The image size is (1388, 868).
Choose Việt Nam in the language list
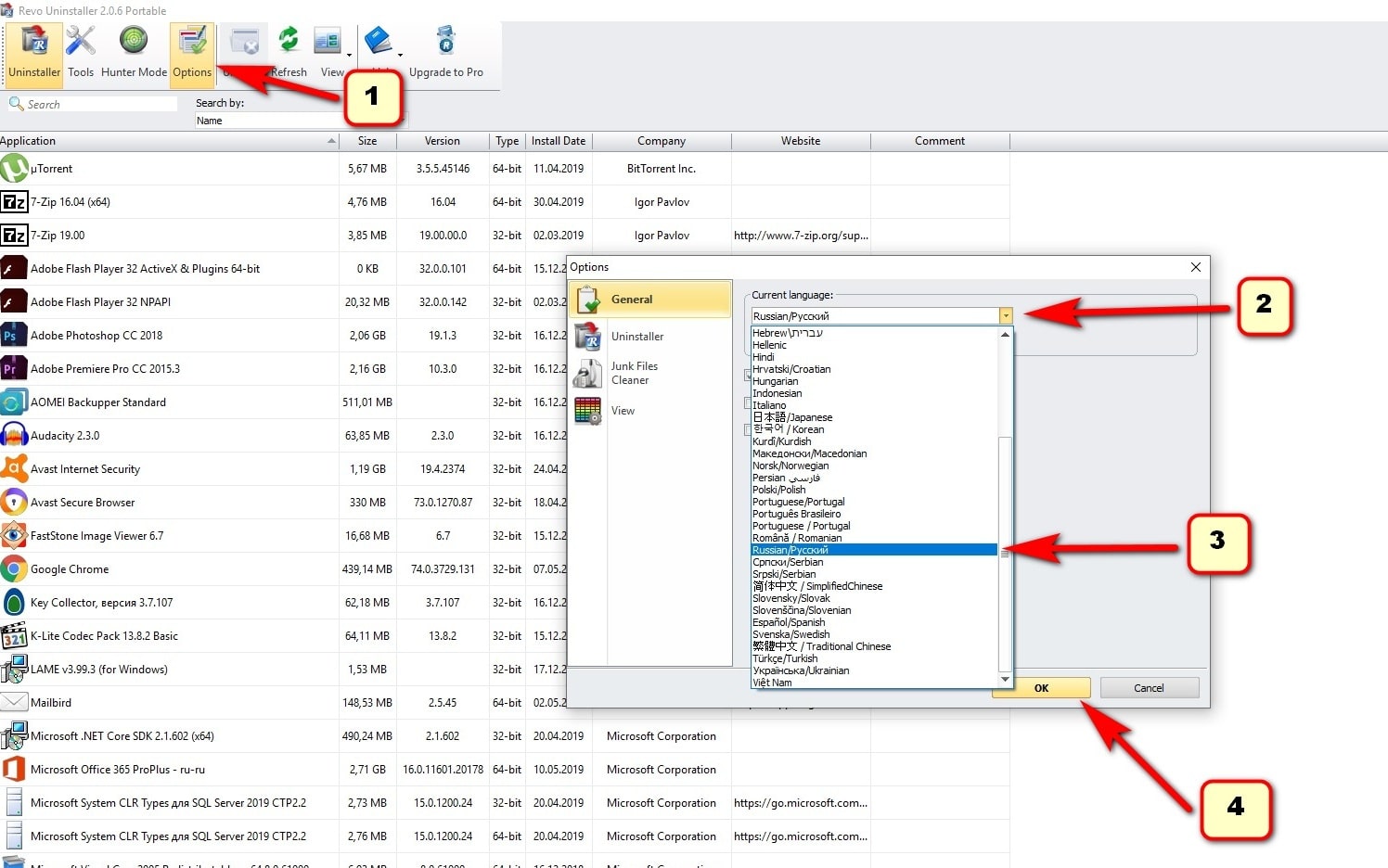pyautogui.click(x=772, y=683)
